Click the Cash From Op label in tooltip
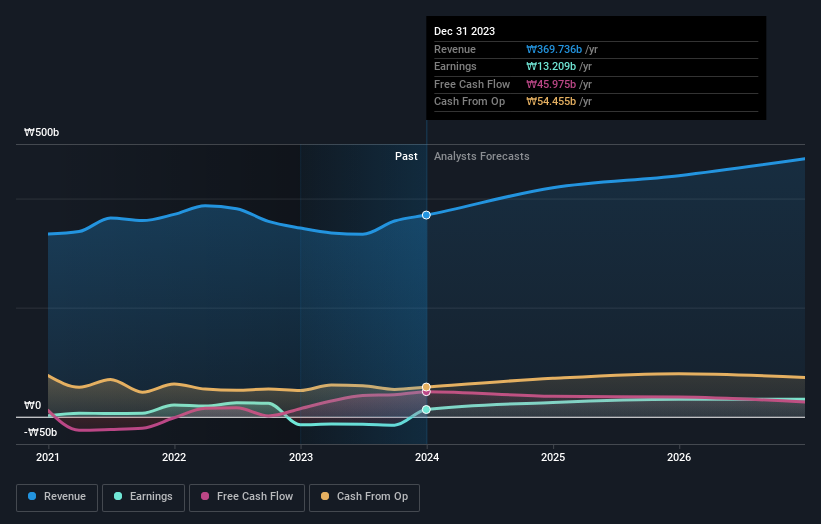Image resolution: width=821 pixels, height=524 pixels. point(470,102)
